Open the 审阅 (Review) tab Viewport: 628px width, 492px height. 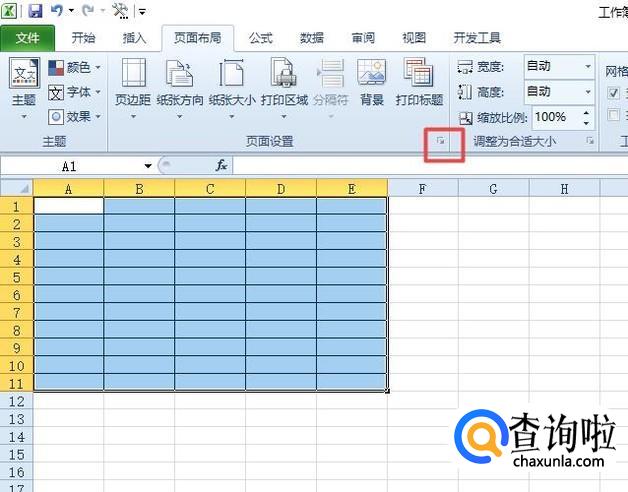point(363,38)
